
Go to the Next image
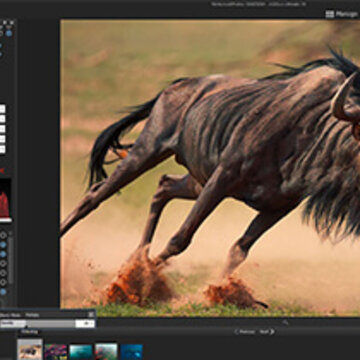(x=267, y=332)
